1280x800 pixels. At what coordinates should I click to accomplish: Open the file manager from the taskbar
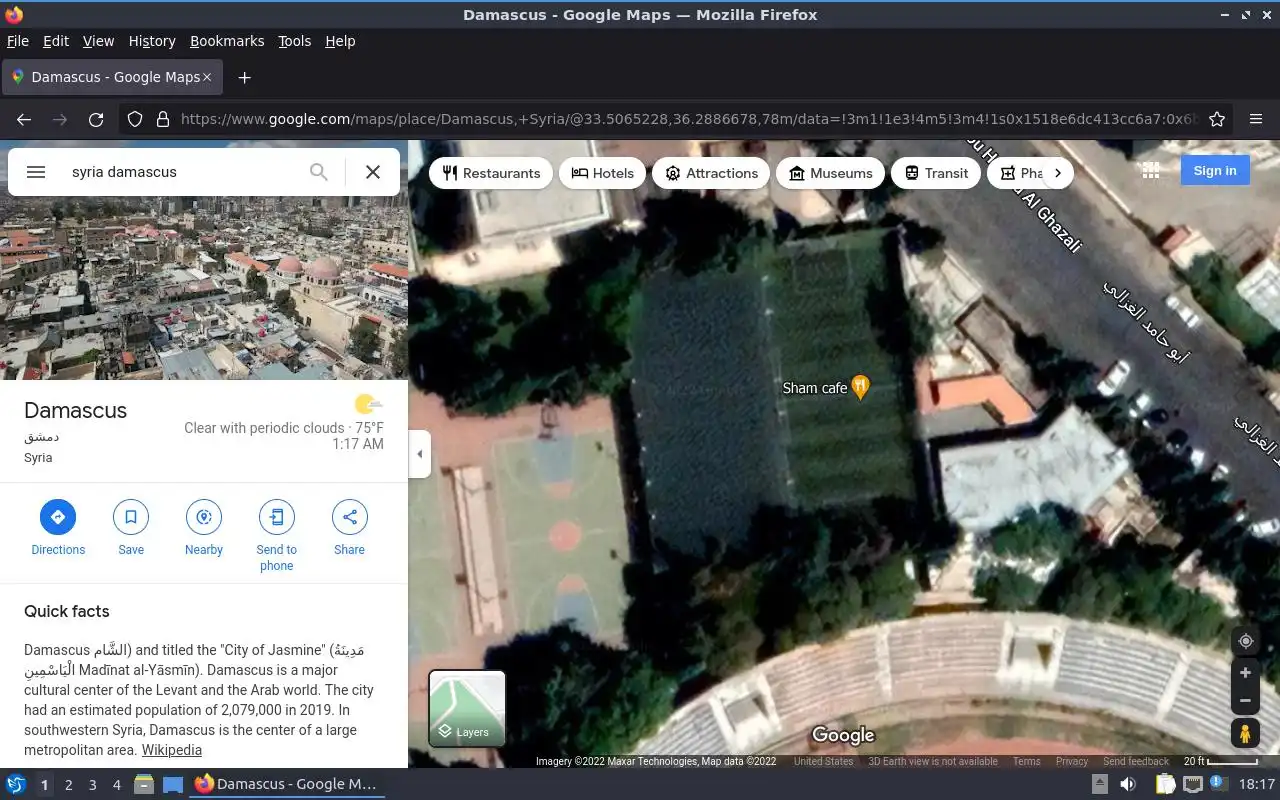(144, 785)
